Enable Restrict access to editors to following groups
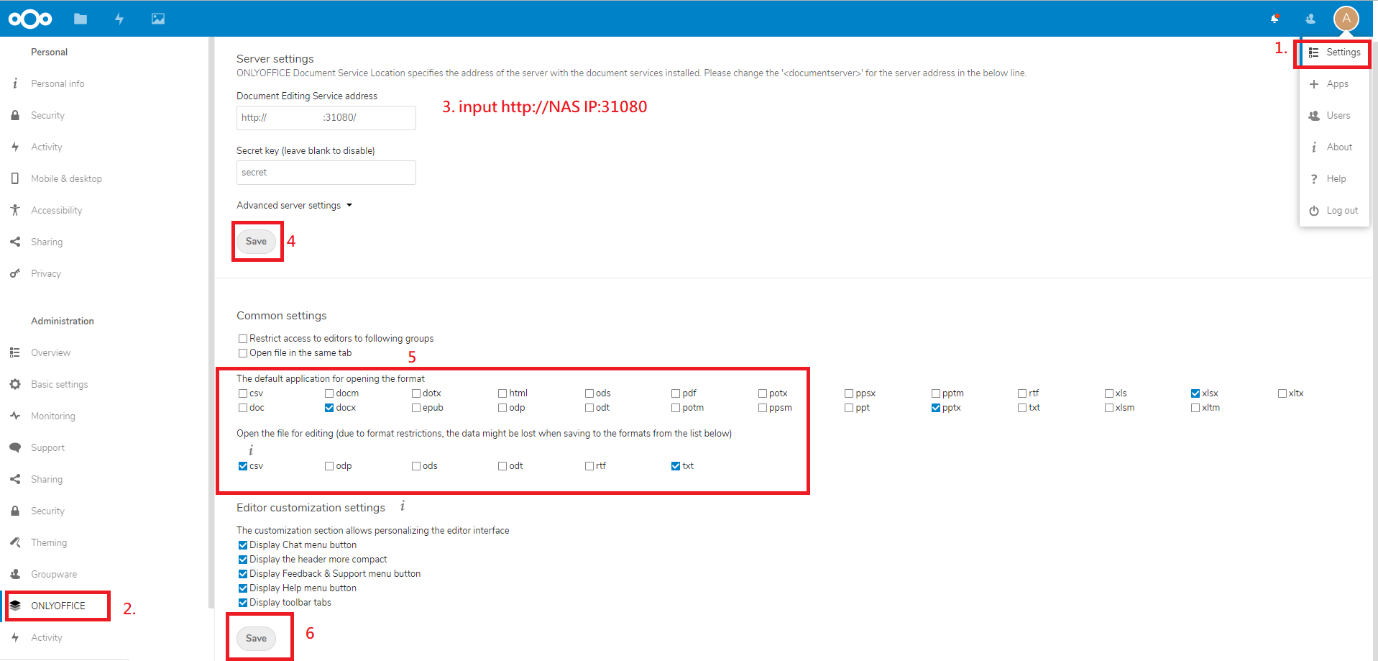This screenshot has height=661, width=1378. point(243,339)
